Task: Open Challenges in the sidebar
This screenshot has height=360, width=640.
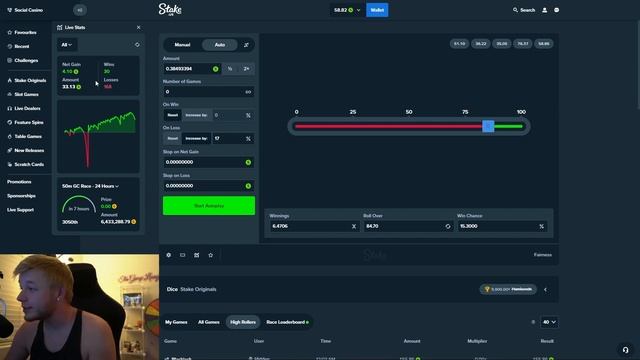Action: pos(23,60)
